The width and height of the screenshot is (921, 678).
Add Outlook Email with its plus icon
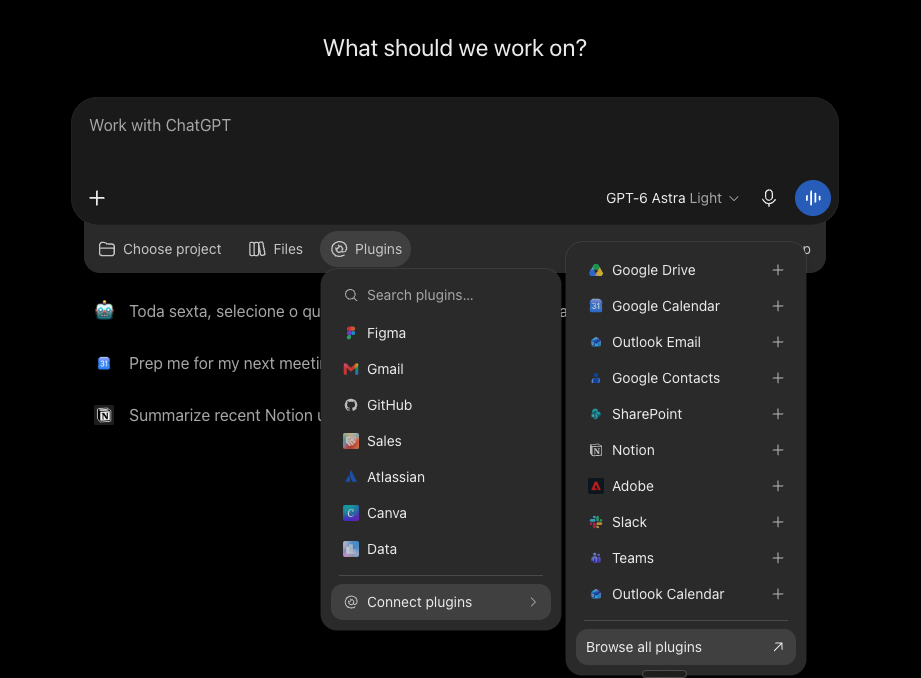tap(778, 342)
